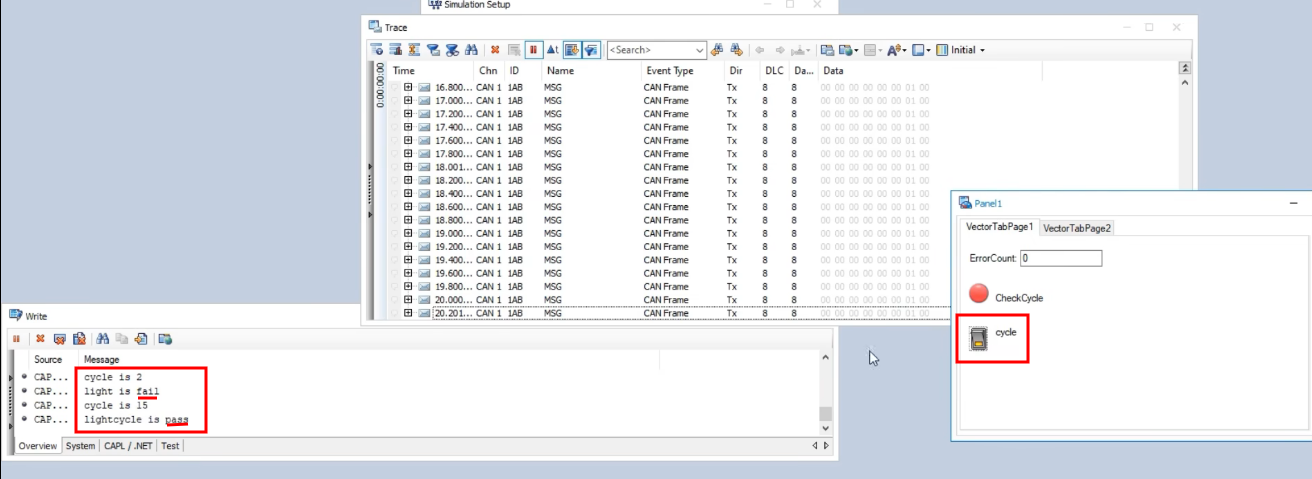Switch to the Overview tab in Write window
The image size is (1312, 479).
[37, 446]
